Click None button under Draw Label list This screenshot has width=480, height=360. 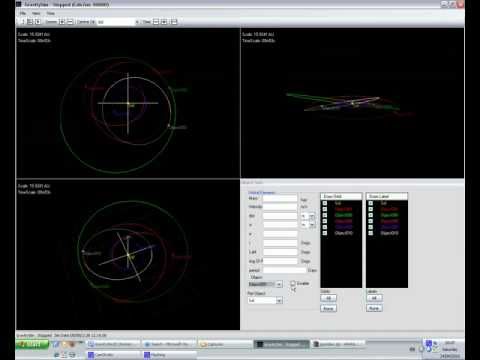click(x=374, y=308)
